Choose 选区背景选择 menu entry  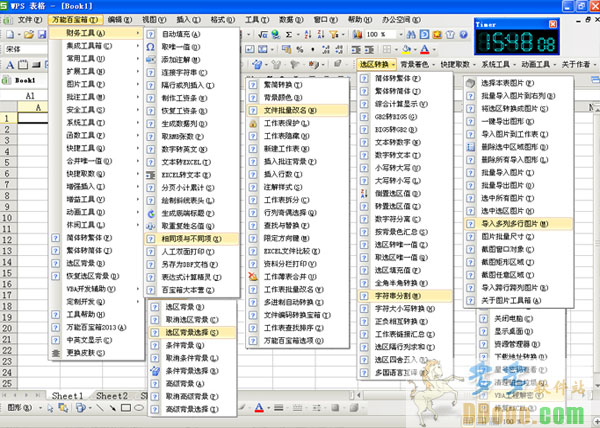(192, 332)
